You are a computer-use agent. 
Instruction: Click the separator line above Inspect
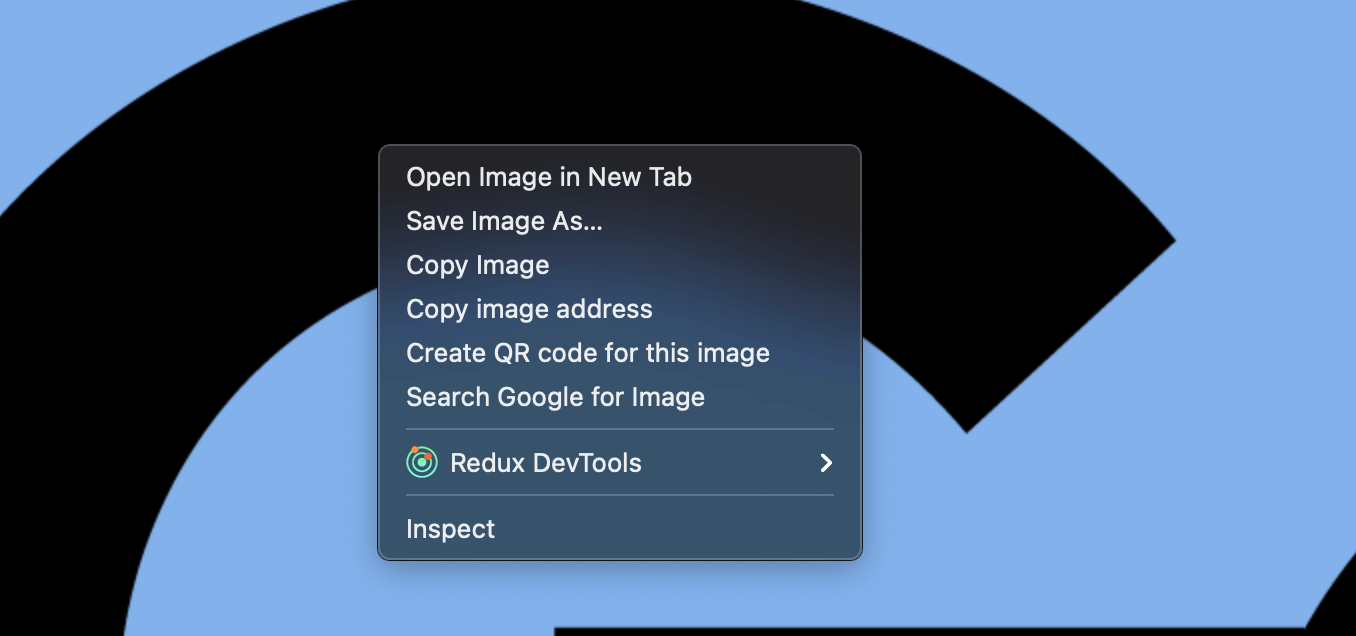point(619,495)
